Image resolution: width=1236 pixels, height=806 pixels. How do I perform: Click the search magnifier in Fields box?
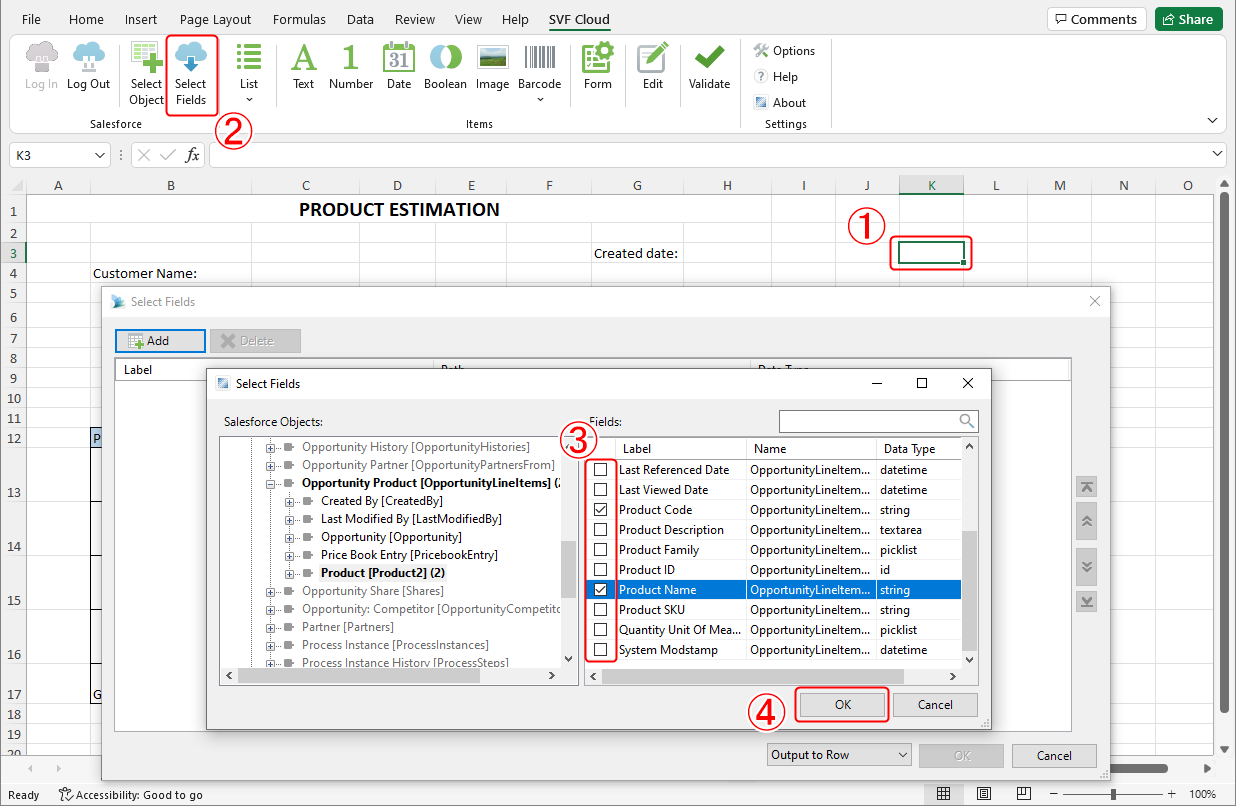(x=966, y=421)
